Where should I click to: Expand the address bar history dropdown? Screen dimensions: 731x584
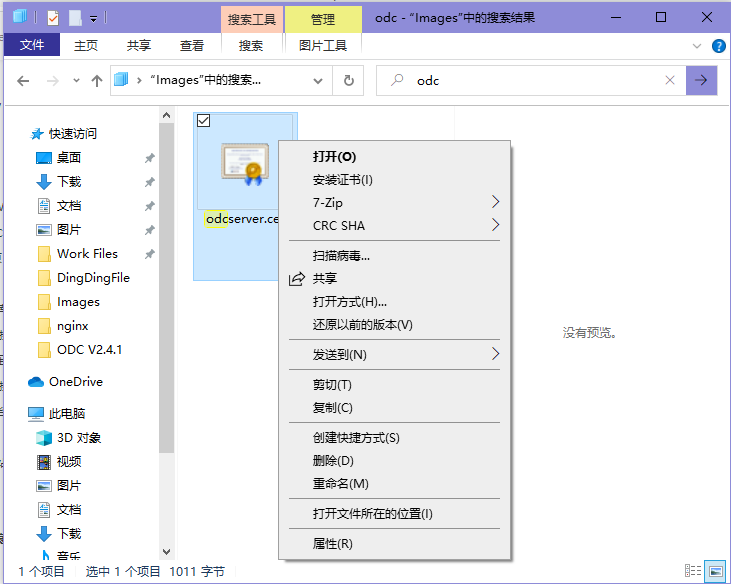tap(318, 81)
